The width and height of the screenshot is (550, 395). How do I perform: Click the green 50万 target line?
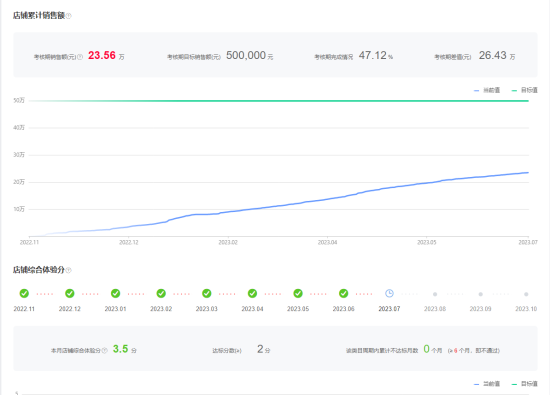279,101
